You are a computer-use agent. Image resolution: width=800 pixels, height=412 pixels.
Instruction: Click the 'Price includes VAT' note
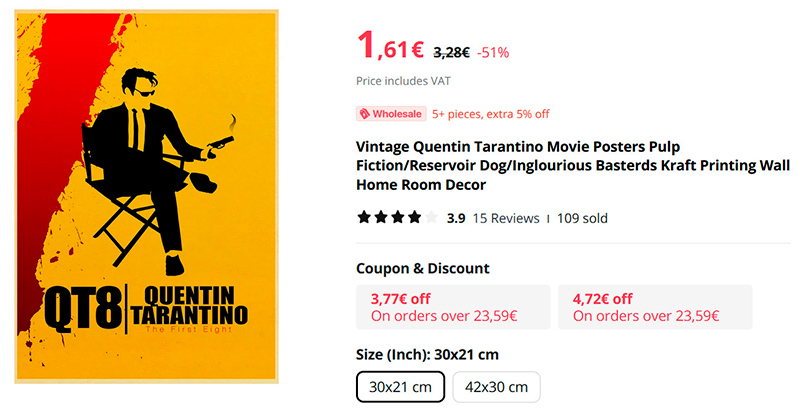click(x=402, y=82)
